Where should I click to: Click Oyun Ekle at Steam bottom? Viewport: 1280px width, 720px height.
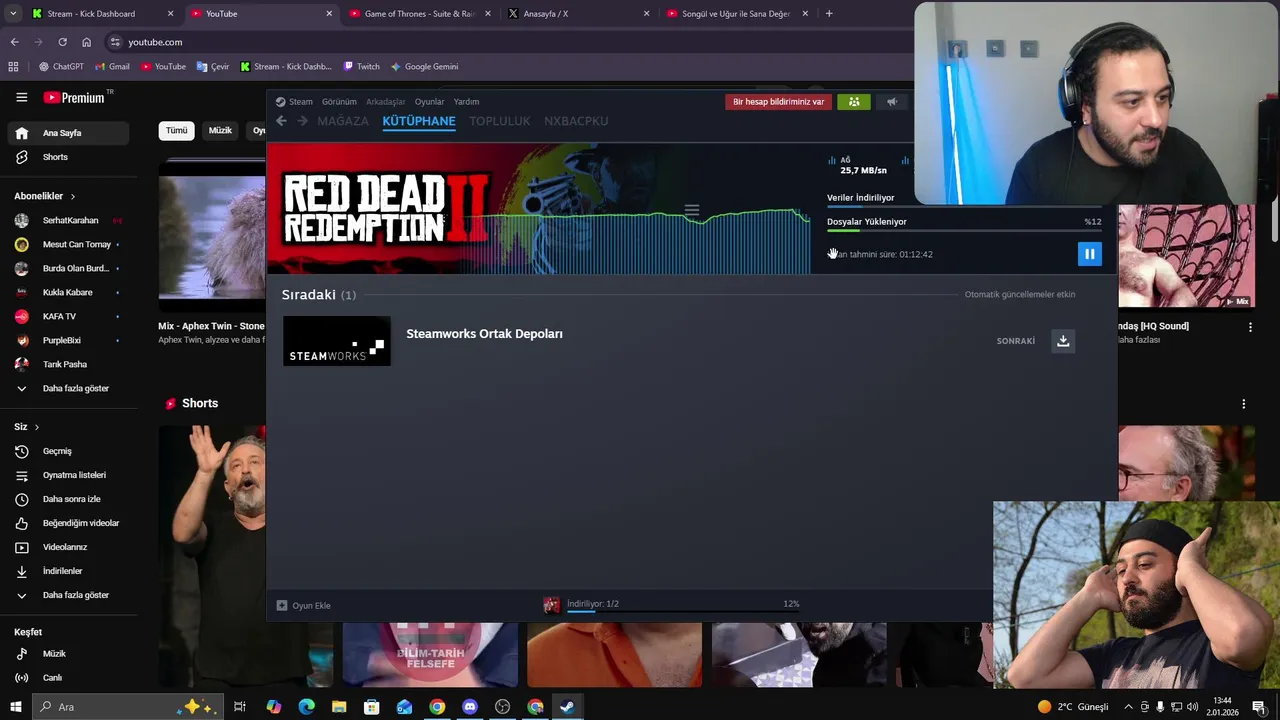click(303, 605)
